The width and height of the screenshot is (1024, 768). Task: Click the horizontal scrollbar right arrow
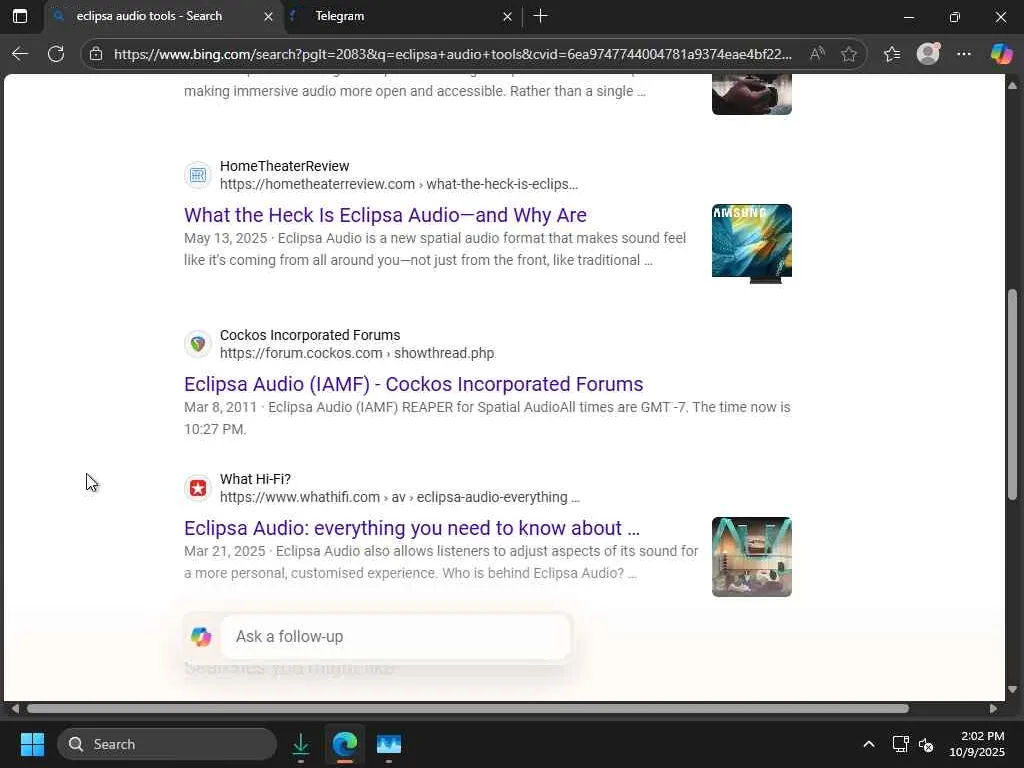(x=993, y=709)
